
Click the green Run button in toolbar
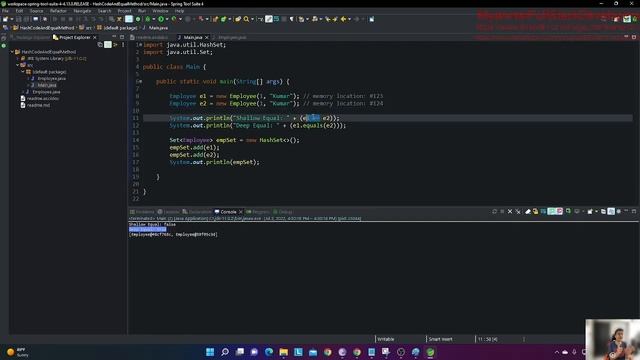[x=161, y=19]
